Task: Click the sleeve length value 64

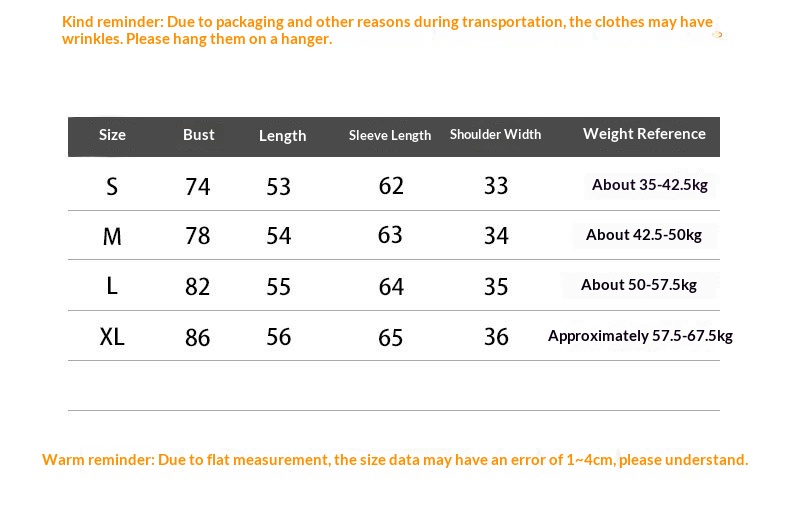Action: (x=391, y=287)
